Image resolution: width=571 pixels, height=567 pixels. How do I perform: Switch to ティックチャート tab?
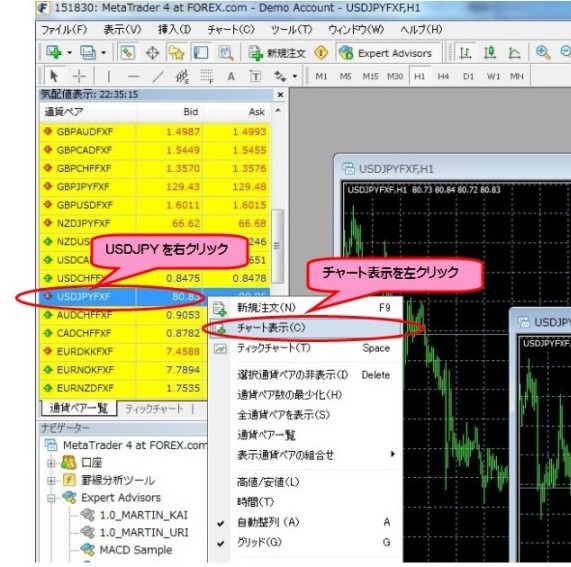pos(154,409)
